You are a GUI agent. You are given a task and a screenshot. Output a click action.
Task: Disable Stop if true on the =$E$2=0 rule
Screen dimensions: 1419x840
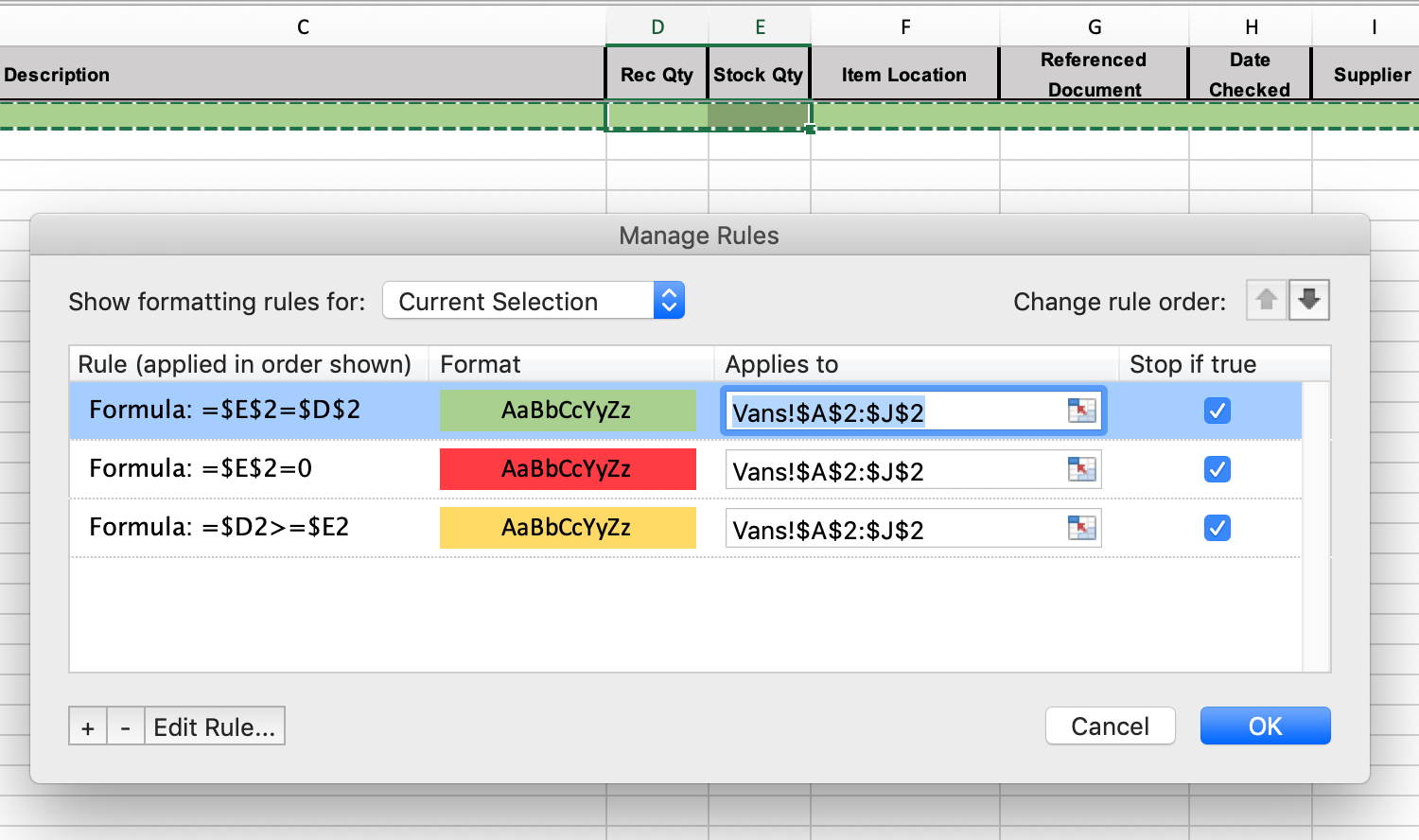click(1217, 469)
